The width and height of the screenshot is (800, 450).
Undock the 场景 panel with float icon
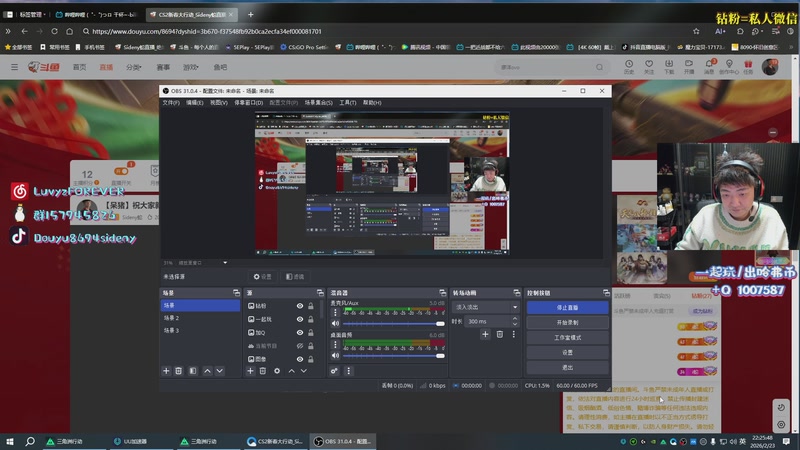(x=236, y=293)
